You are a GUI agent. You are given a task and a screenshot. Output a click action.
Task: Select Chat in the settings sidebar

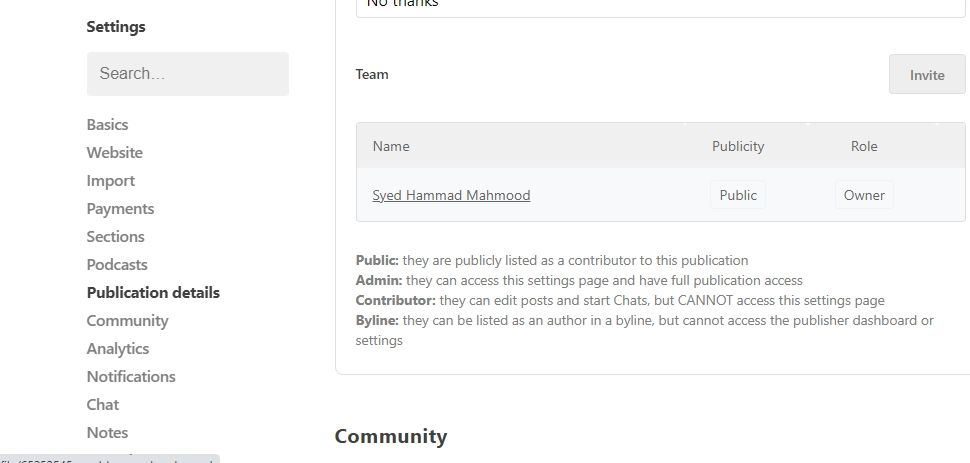click(102, 405)
